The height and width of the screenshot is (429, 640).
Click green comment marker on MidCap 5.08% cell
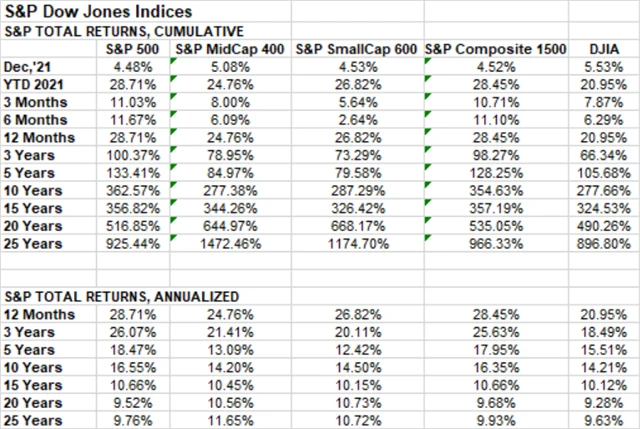point(175,60)
